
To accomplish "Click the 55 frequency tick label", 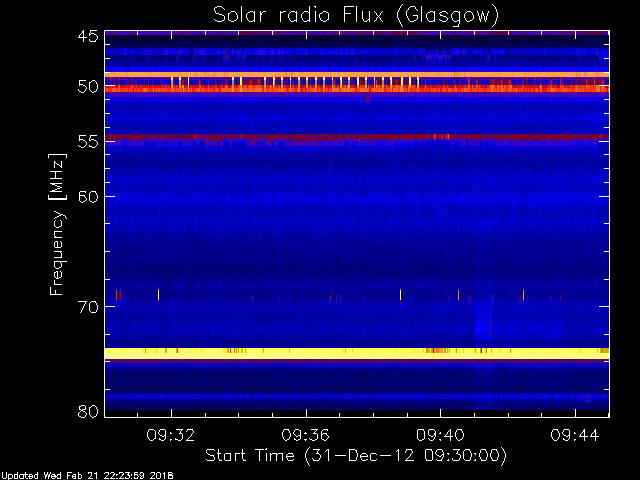I will (88, 142).
